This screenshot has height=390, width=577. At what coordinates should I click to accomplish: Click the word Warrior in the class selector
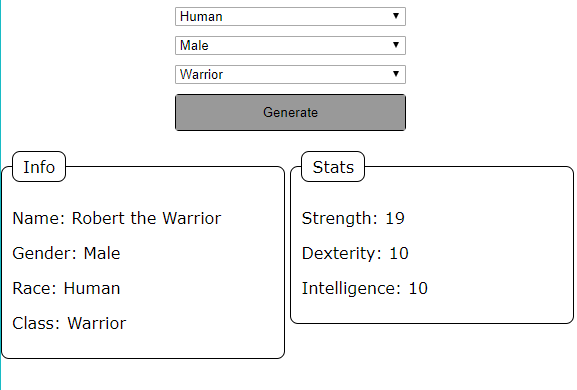(202, 75)
